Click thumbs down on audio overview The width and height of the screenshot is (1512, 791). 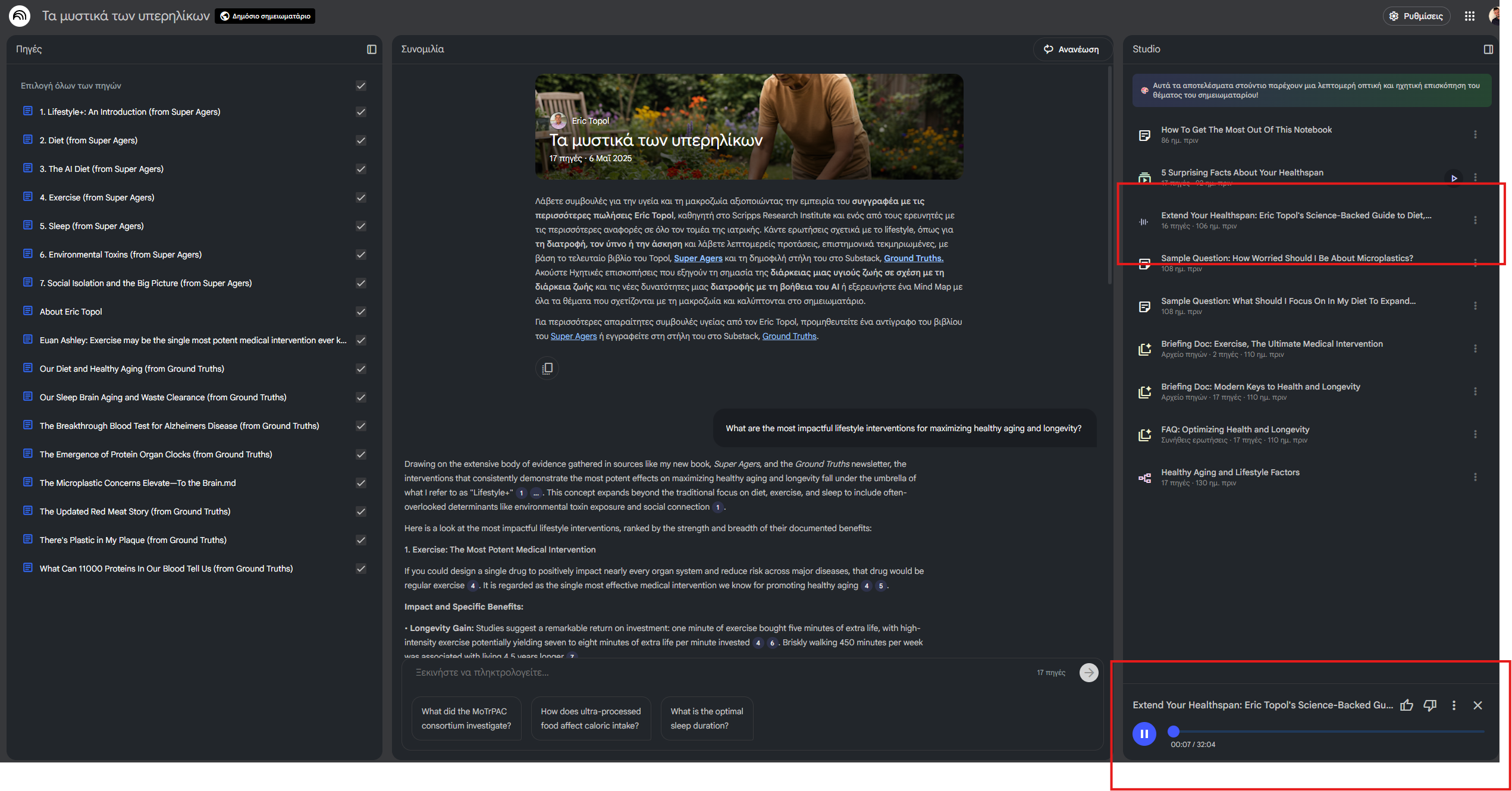click(1430, 705)
